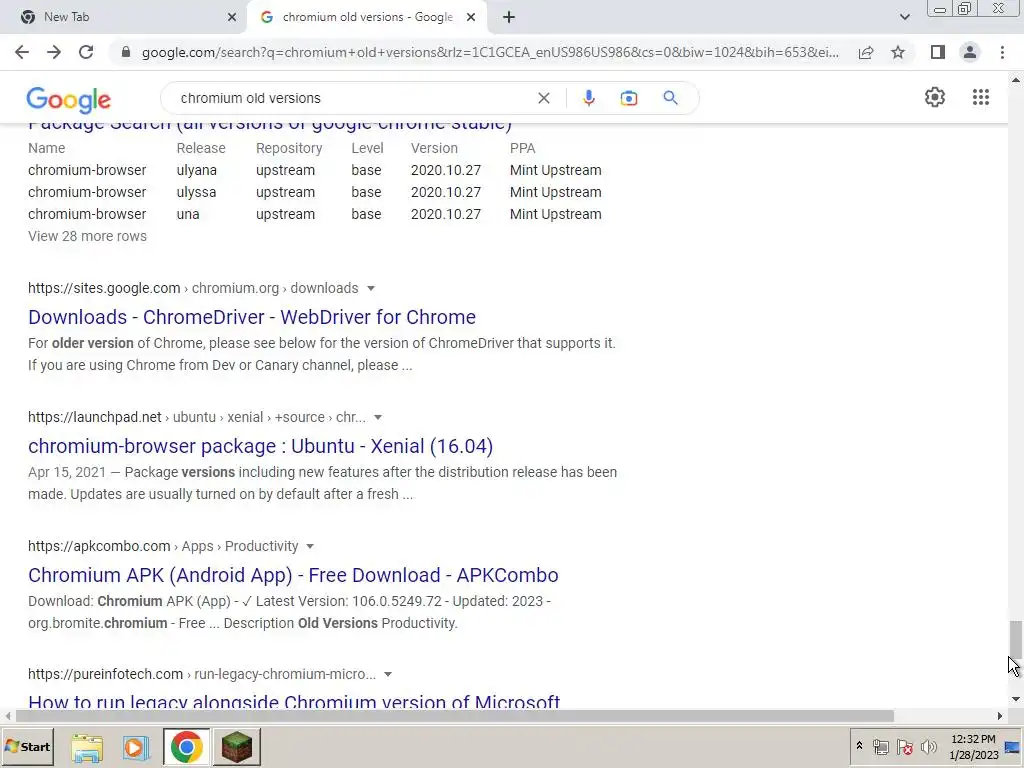Search by image with Google Lens
This screenshot has width=1024, height=768.
pyautogui.click(x=629, y=98)
